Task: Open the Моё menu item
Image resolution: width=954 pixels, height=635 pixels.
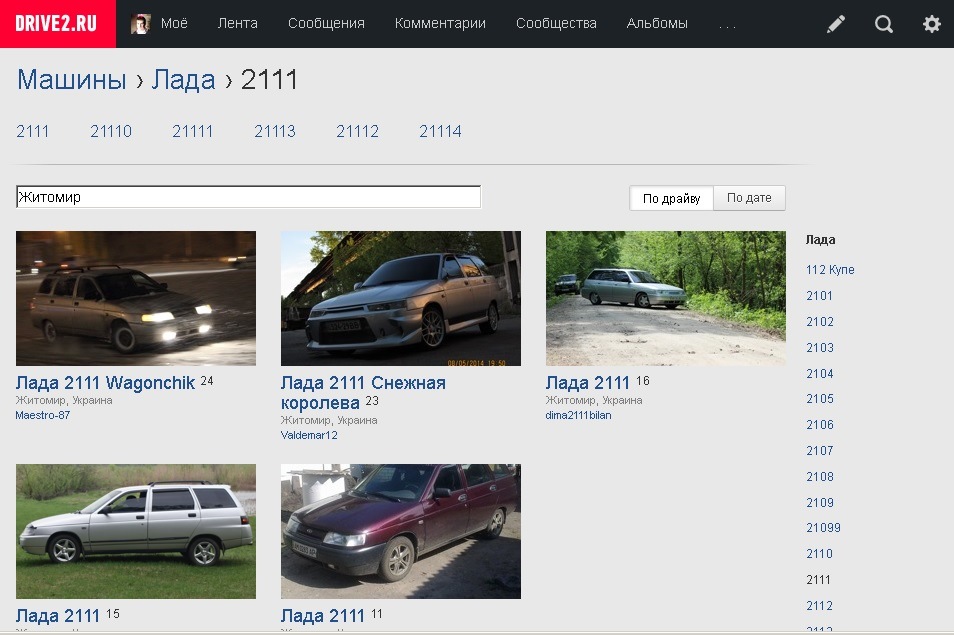Action: click(x=174, y=24)
